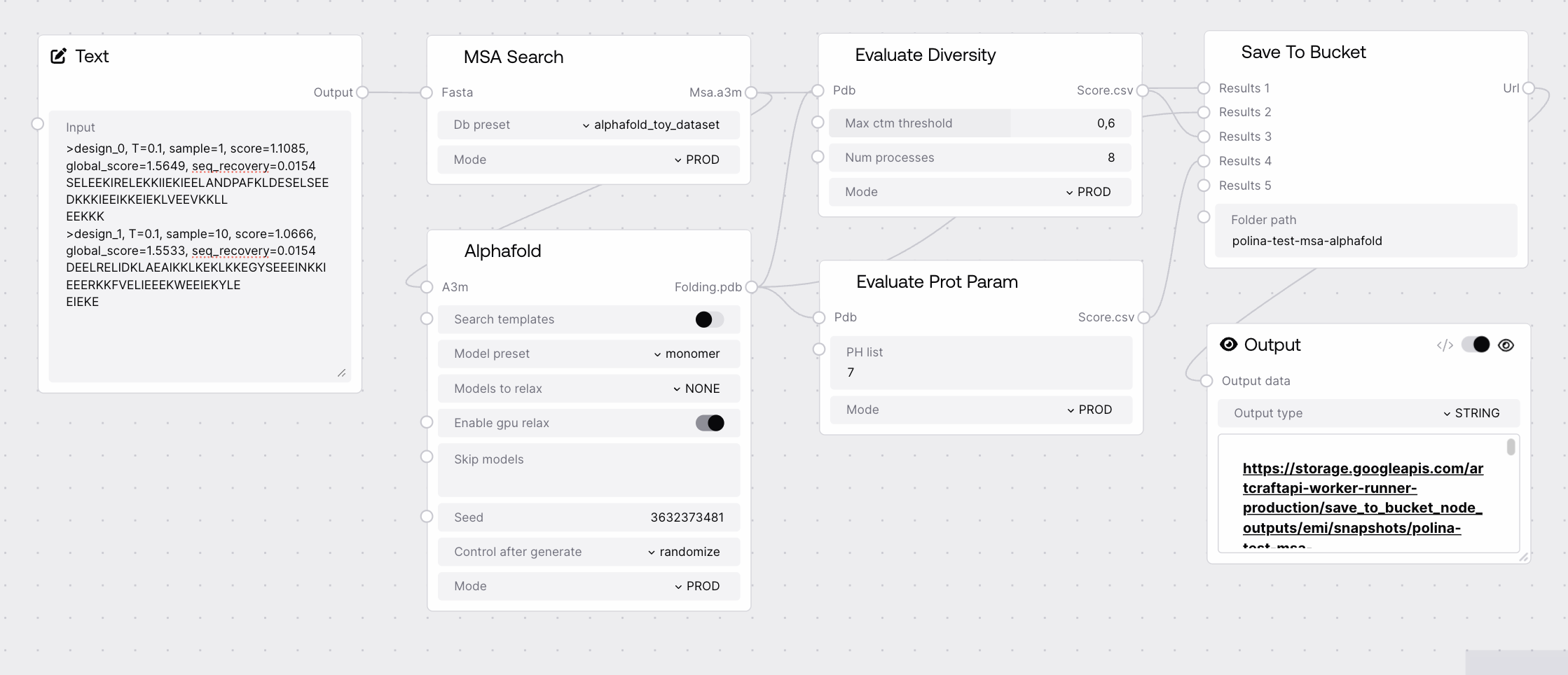Click the Seed value field

[x=687, y=517]
